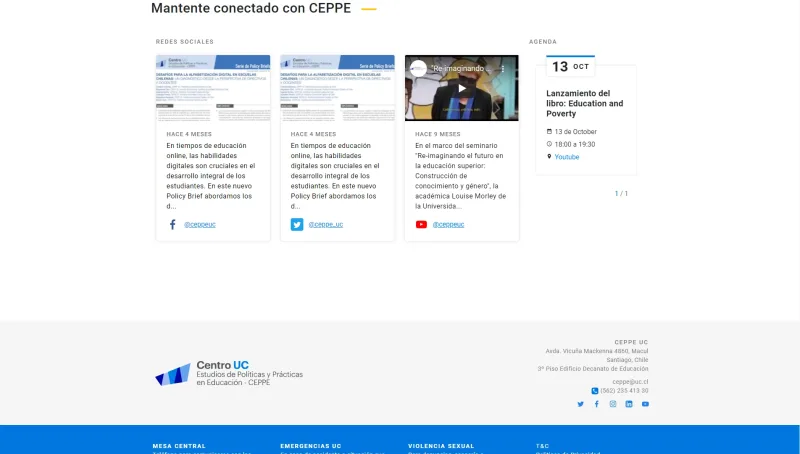Click the "EMERGENCIAS UC" footer heading
This screenshot has height=454, width=800.
311,446
